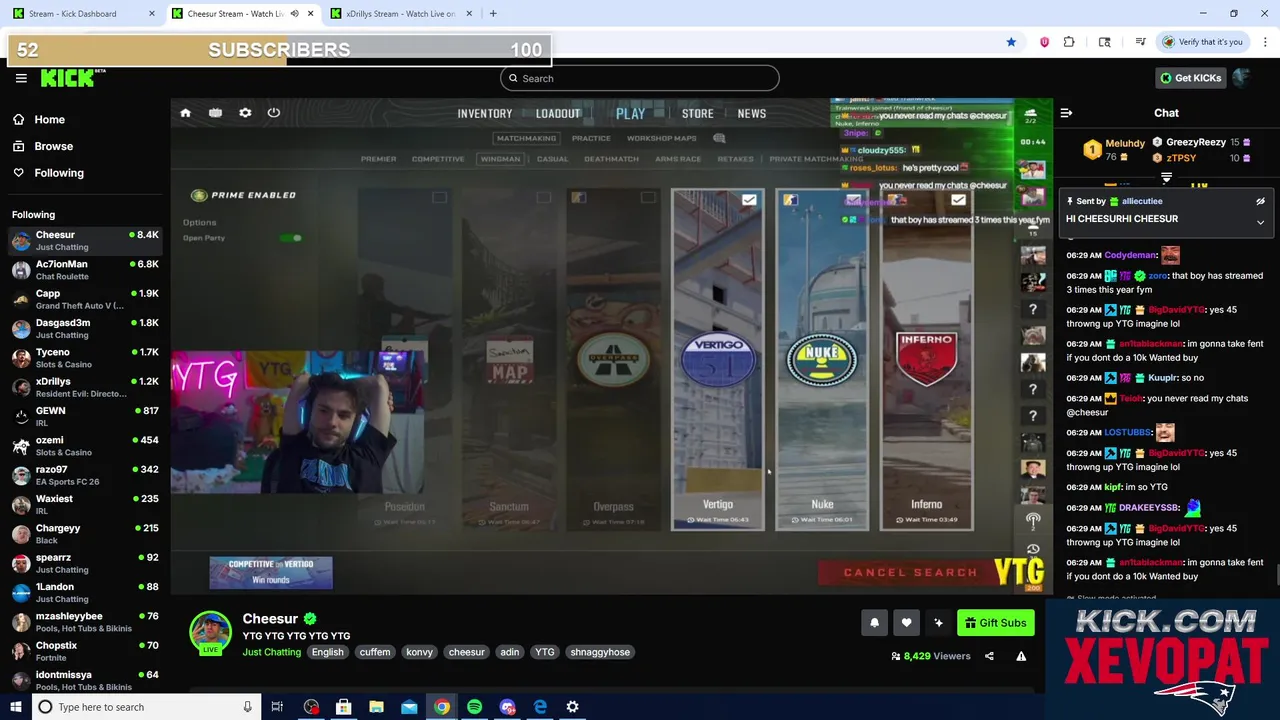Click the Verify that it's you button

tap(1202, 42)
